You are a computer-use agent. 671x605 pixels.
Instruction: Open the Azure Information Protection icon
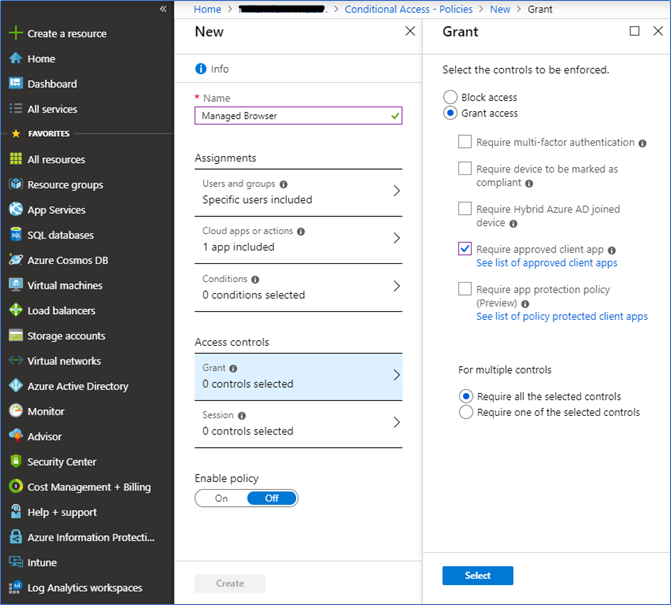[16, 537]
